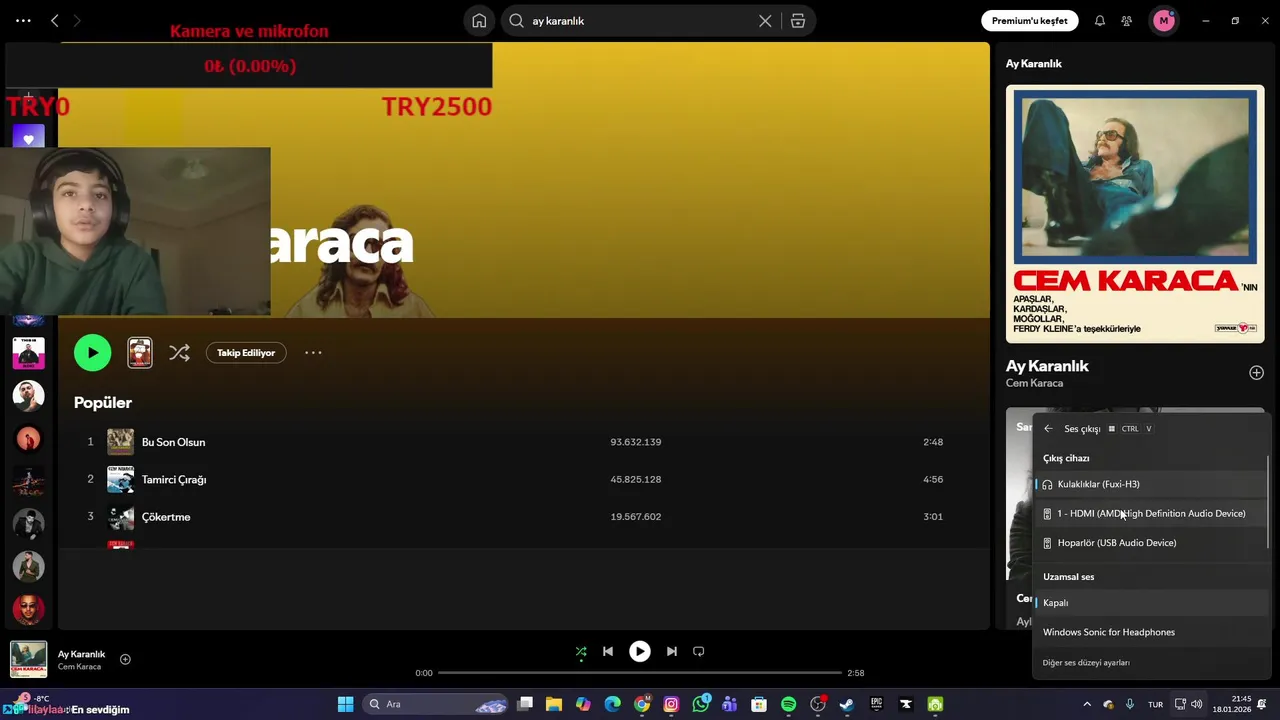This screenshot has width=1280, height=720.
Task: Add Ay Karanlık using the panel plus icon
Action: (x=1256, y=372)
